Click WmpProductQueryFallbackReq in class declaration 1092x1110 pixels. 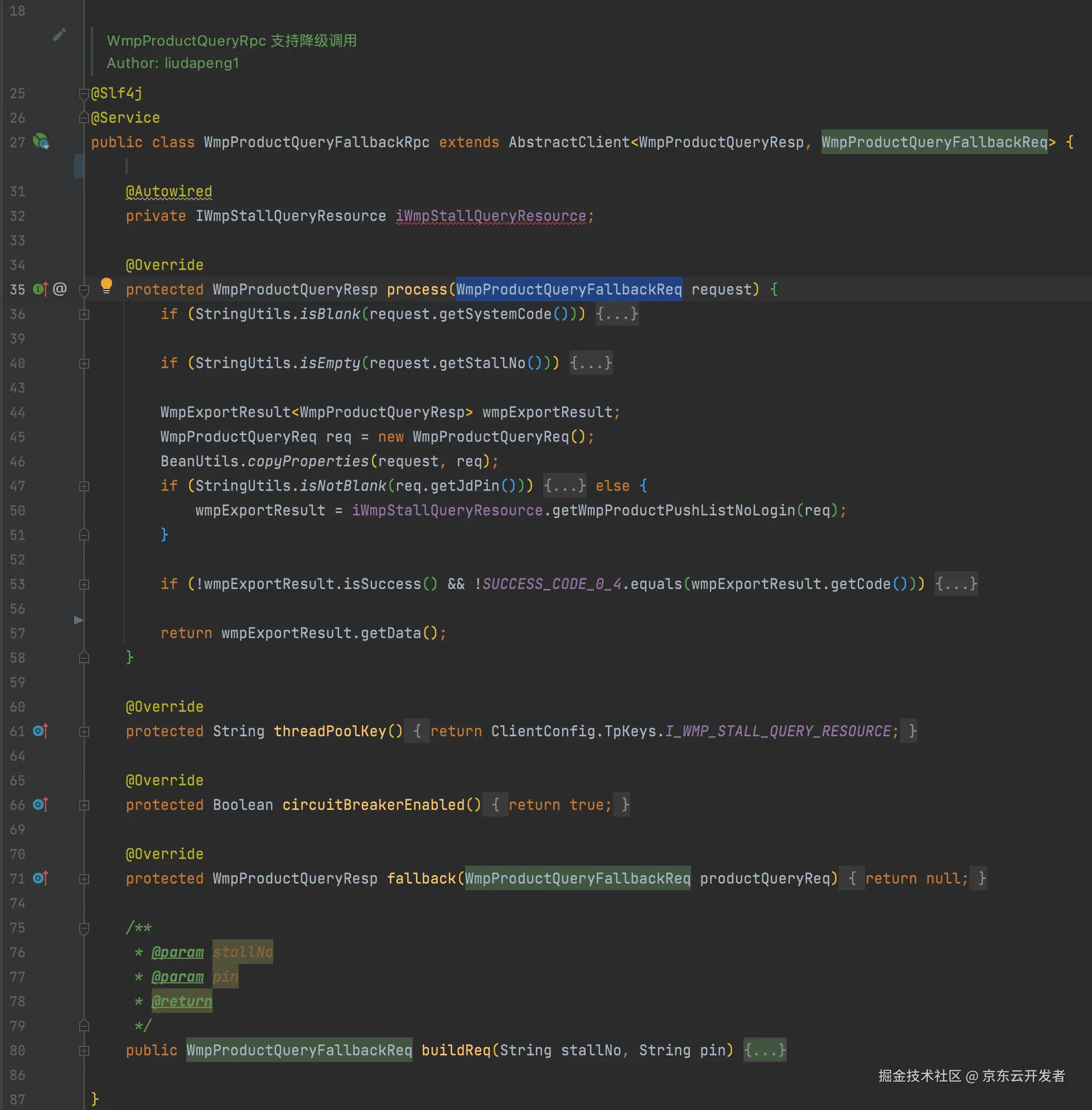click(x=934, y=142)
